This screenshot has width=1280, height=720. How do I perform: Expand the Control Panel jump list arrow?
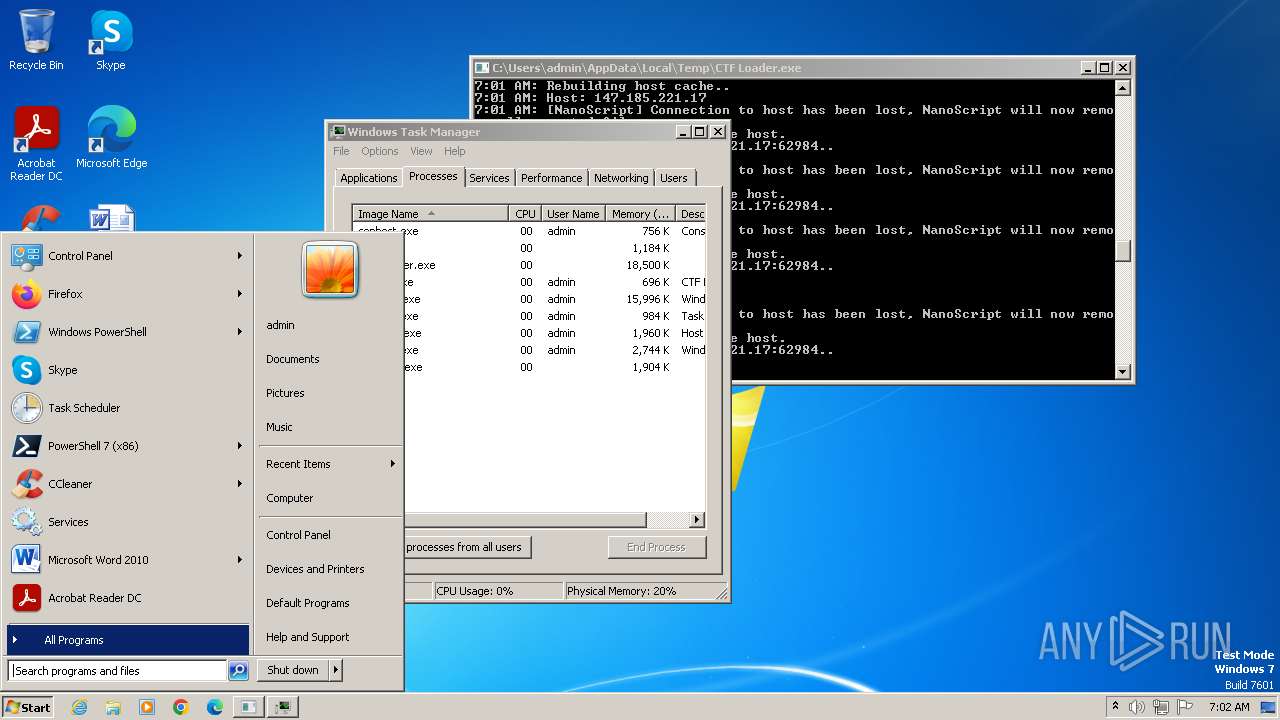click(x=240, y=256)
